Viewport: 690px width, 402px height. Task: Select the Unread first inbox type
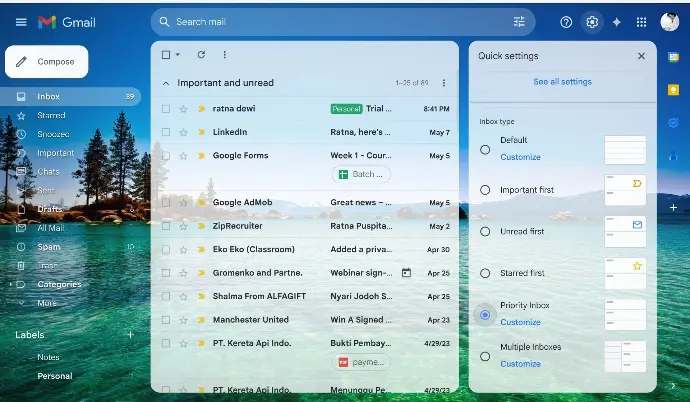[485, 232]
